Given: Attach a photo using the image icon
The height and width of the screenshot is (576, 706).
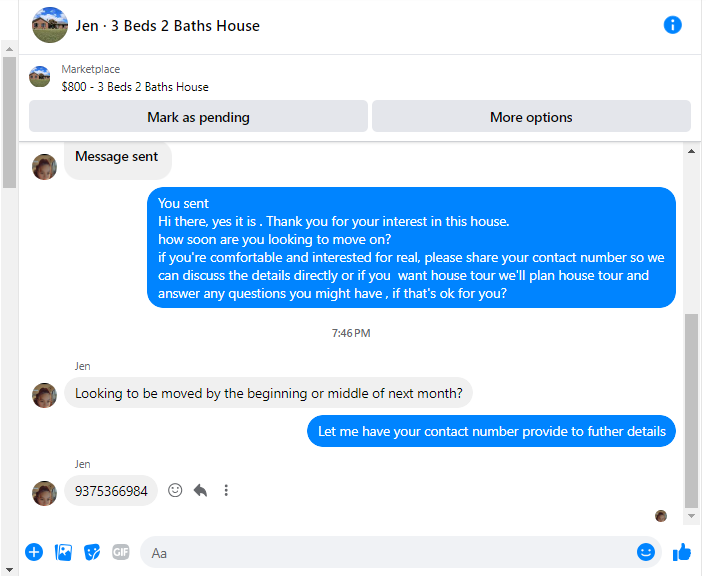Looking at the screenshot, I should pos(63,552).
